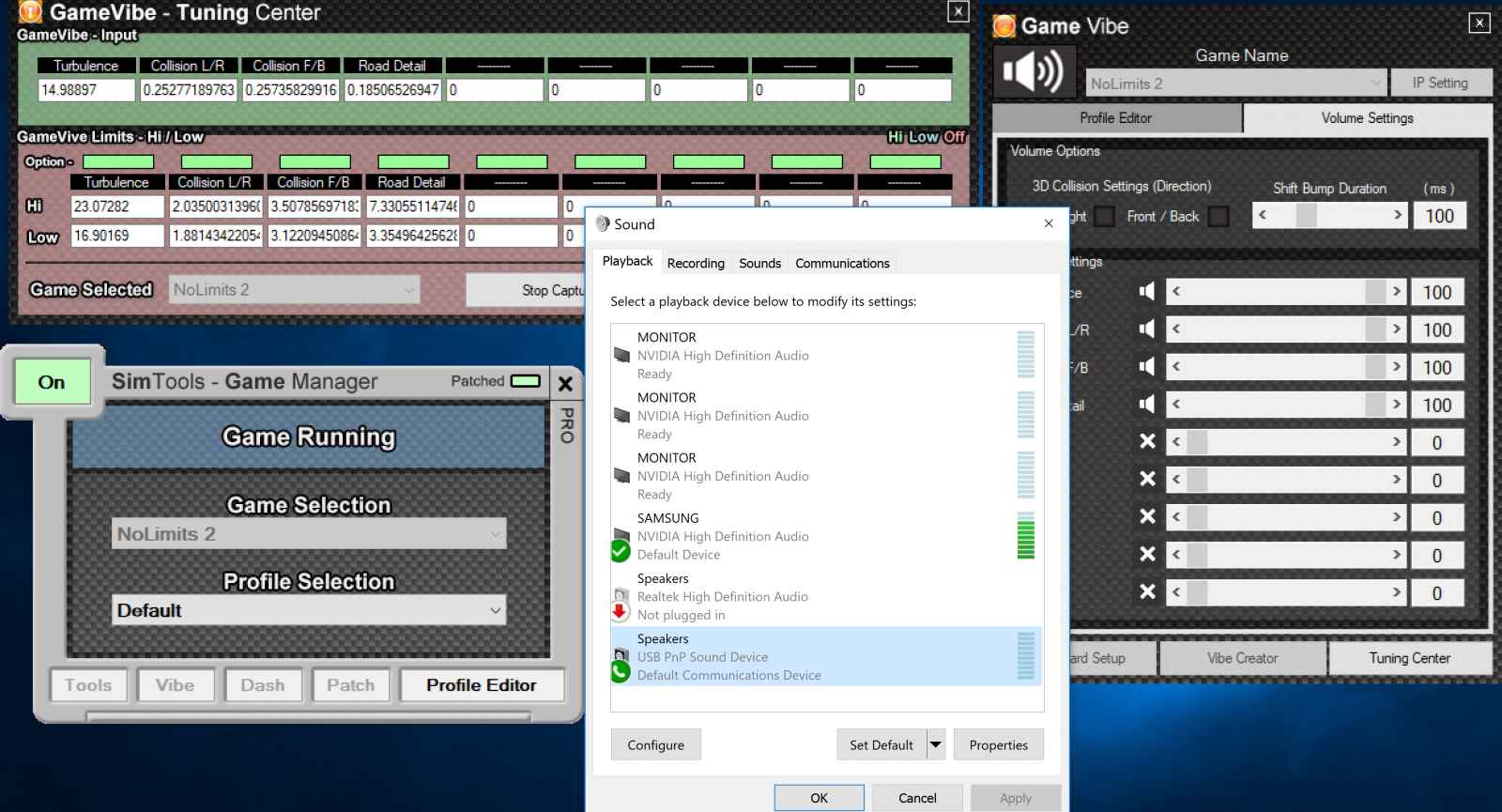Adjust the first zero-value volume slider
The image size is (1502, 812).
pos(1286,441)
